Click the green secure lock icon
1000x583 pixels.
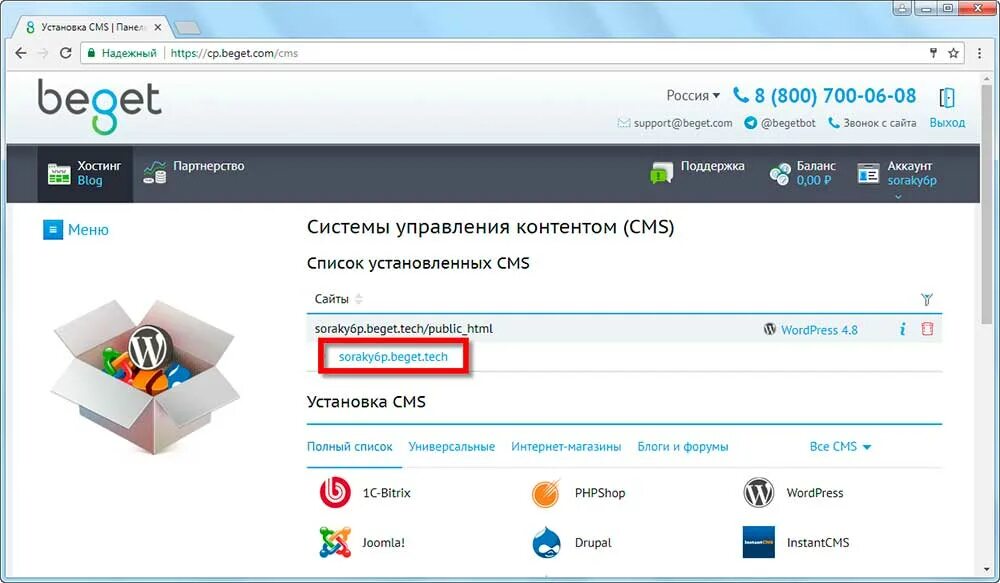(x=91, y=53)
